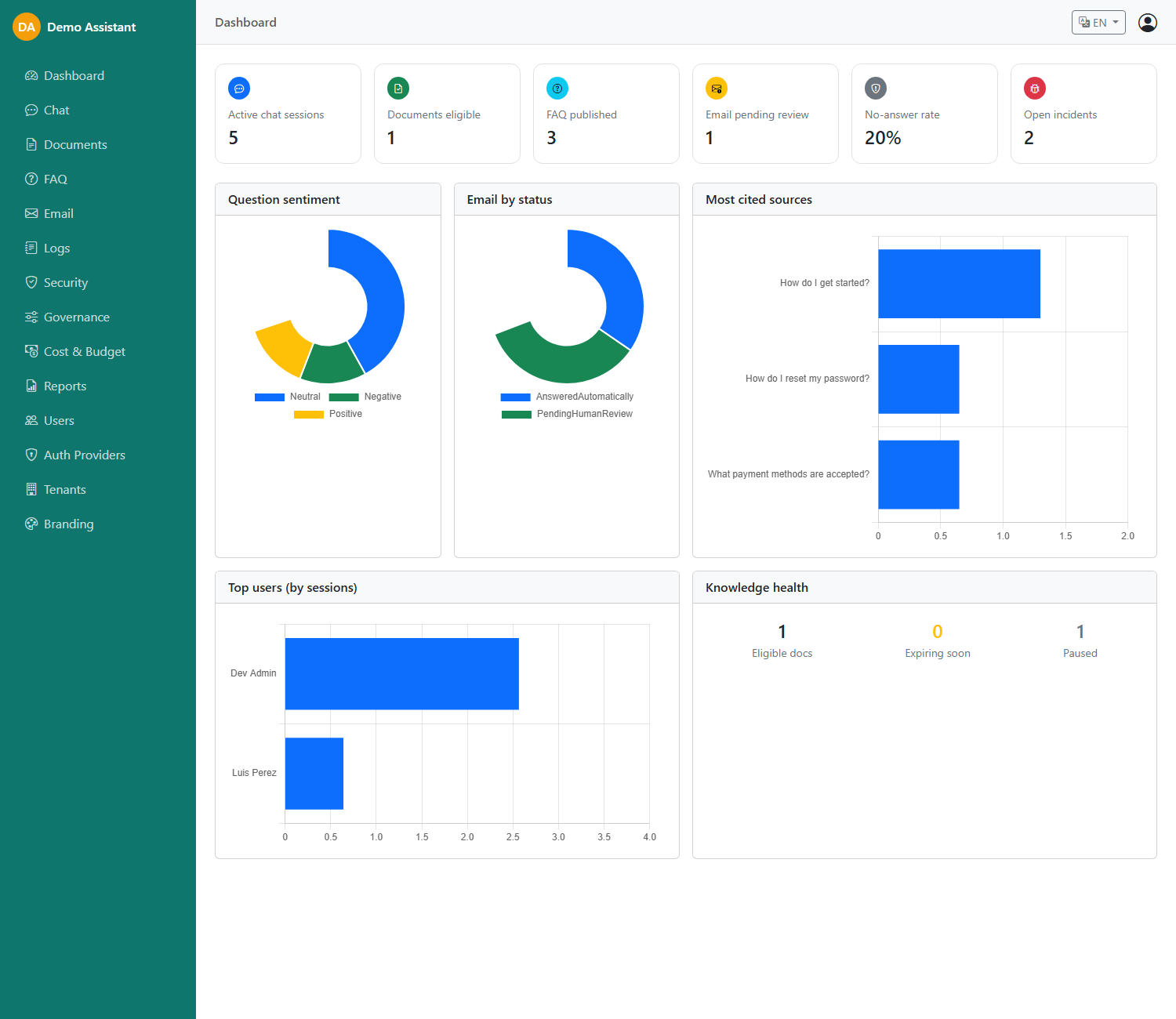Click the Active chat sessions value 5
Image resolution: width=1176 pixels, height=1019 pixels.
tap(234, 138)
